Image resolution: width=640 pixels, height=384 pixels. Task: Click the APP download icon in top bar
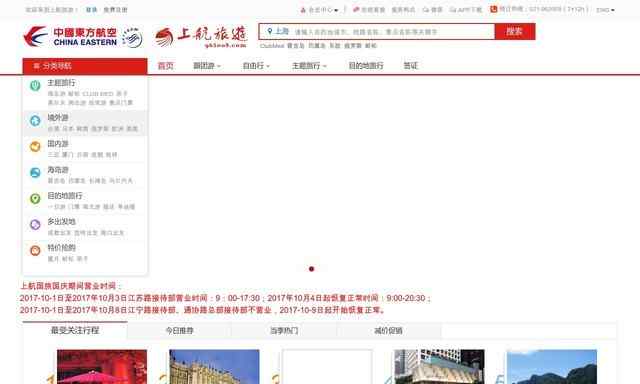[453, 10]
